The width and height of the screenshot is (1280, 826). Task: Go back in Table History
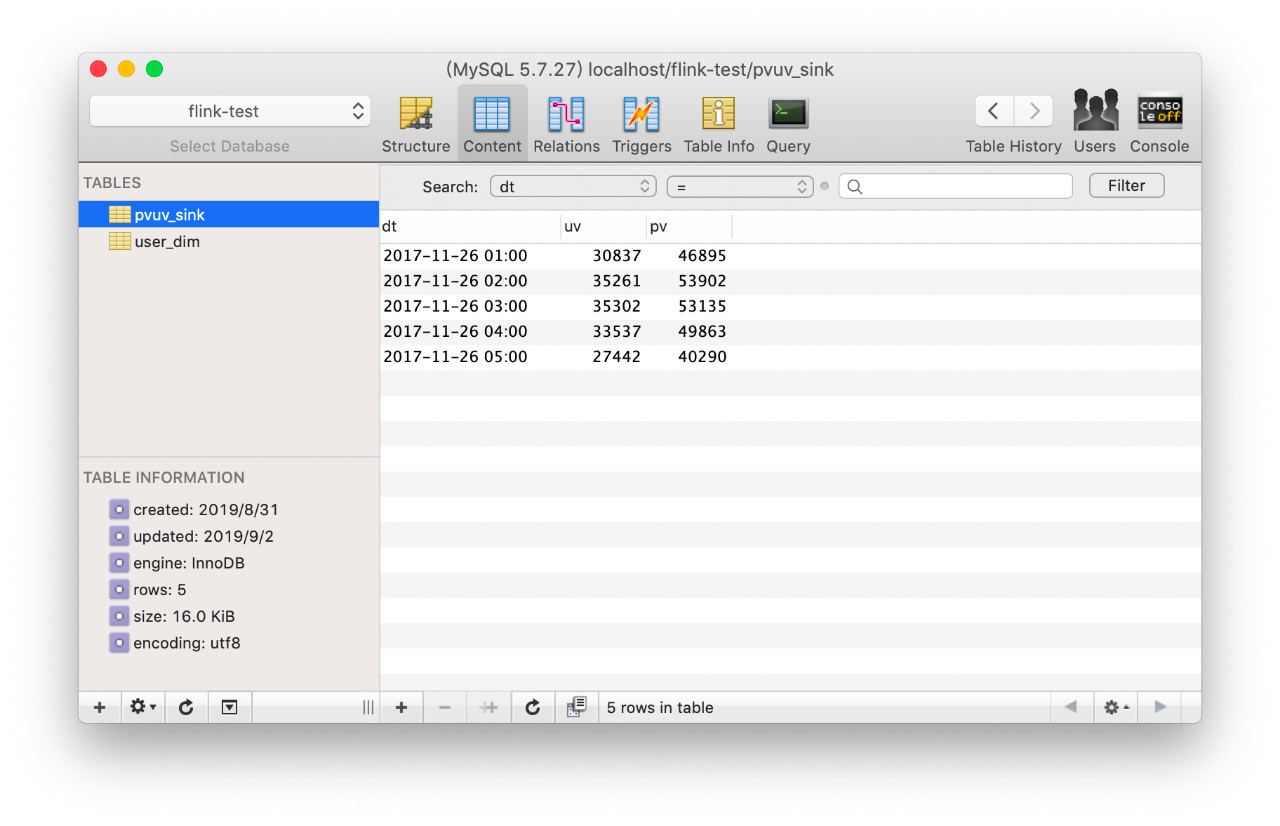point(994,110)
